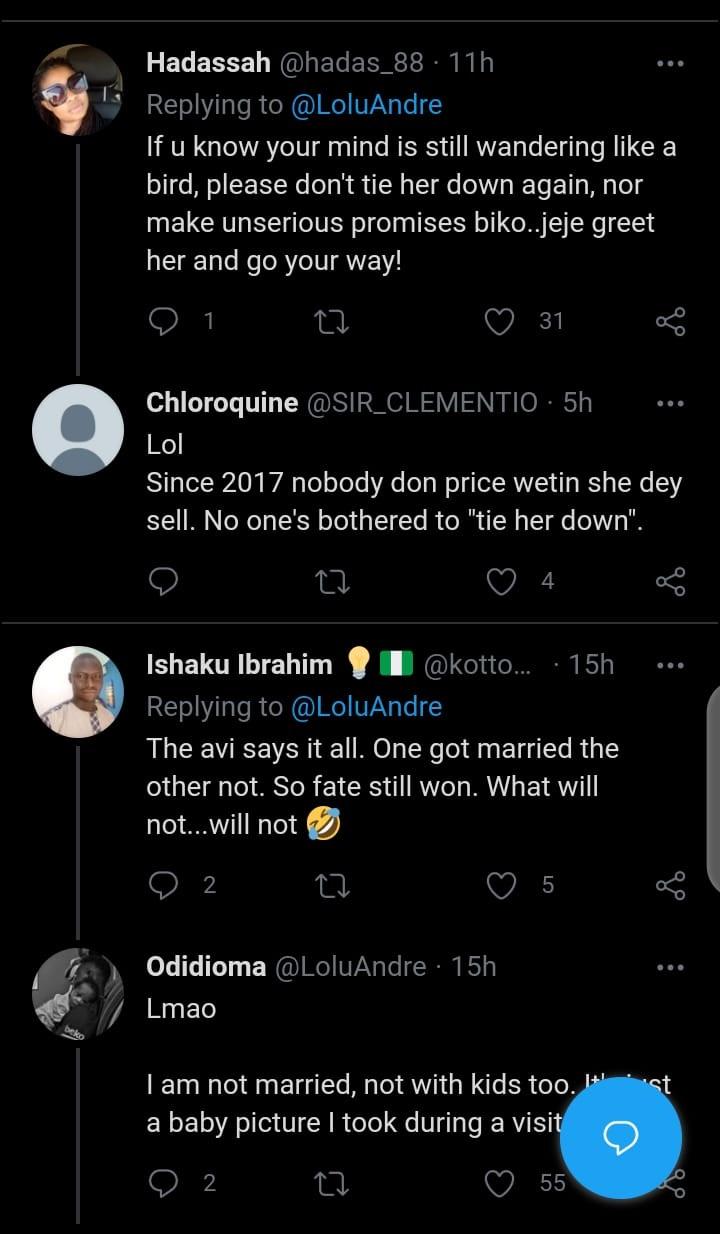This screenshot has width=720, height=1234.
Task: Open @LoluAndre link in Ishaku's reply
Action: [366, 707]
